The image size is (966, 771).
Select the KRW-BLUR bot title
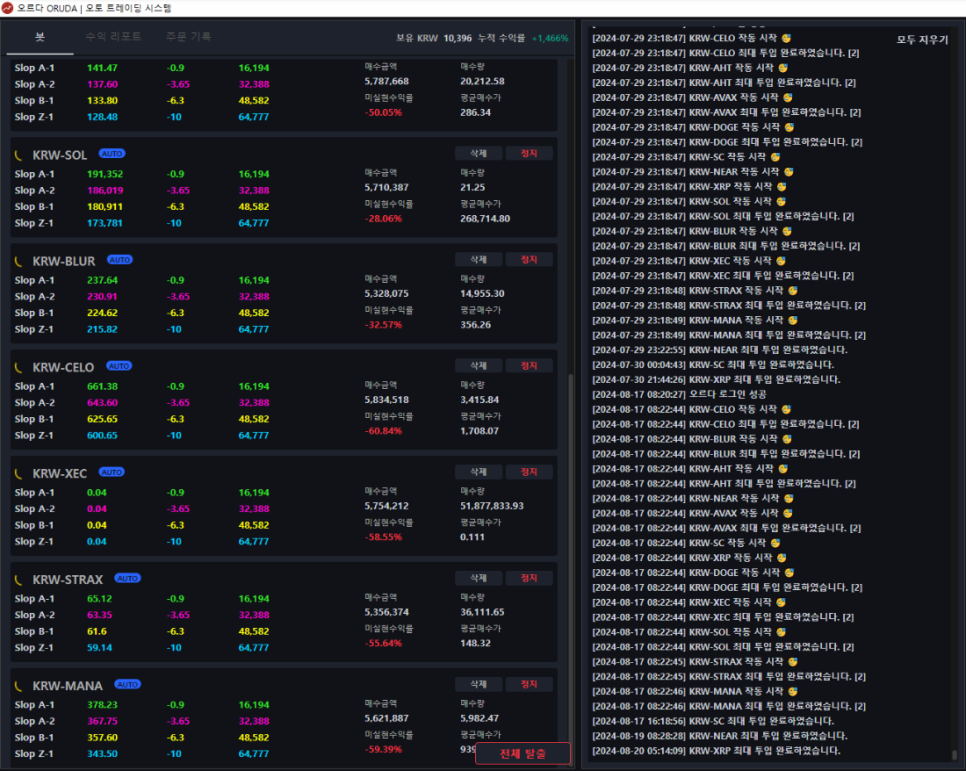pyautogui.click(x=63, y=261)
